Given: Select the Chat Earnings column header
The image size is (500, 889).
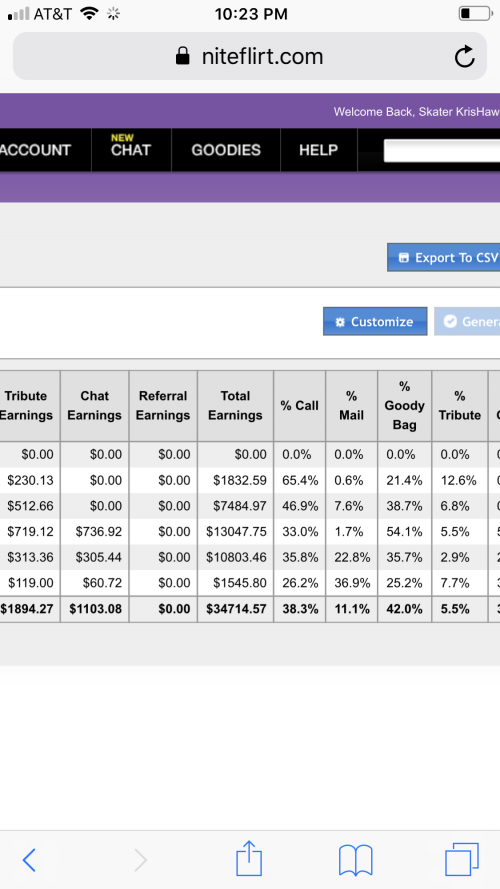Looking at the screenshot, I should 95,405.
